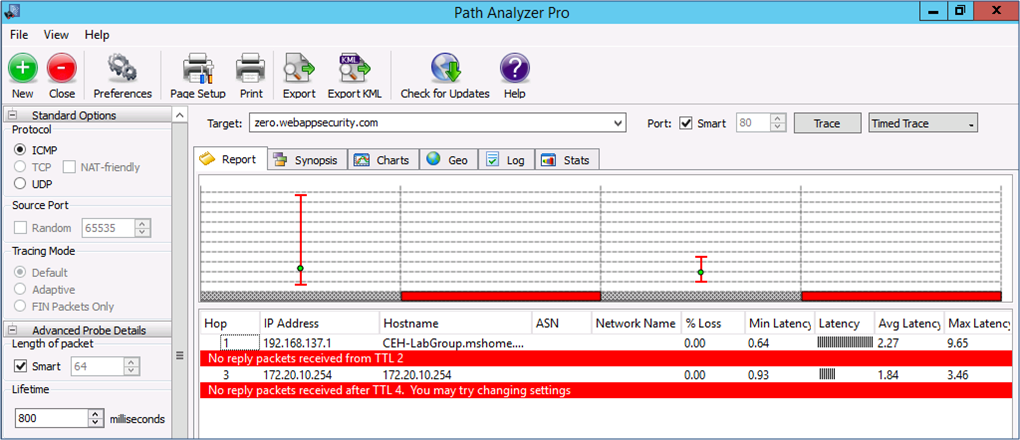Click the Latency column header
The width and height of the screenshot is (1020, 440).
(x=844, y=323)
